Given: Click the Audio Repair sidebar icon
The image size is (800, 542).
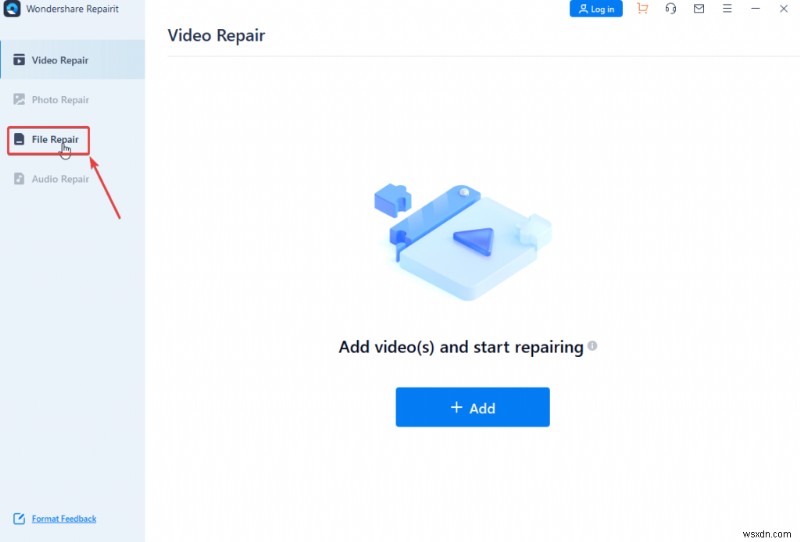Looking at the screenshot, I should point(18,179).
